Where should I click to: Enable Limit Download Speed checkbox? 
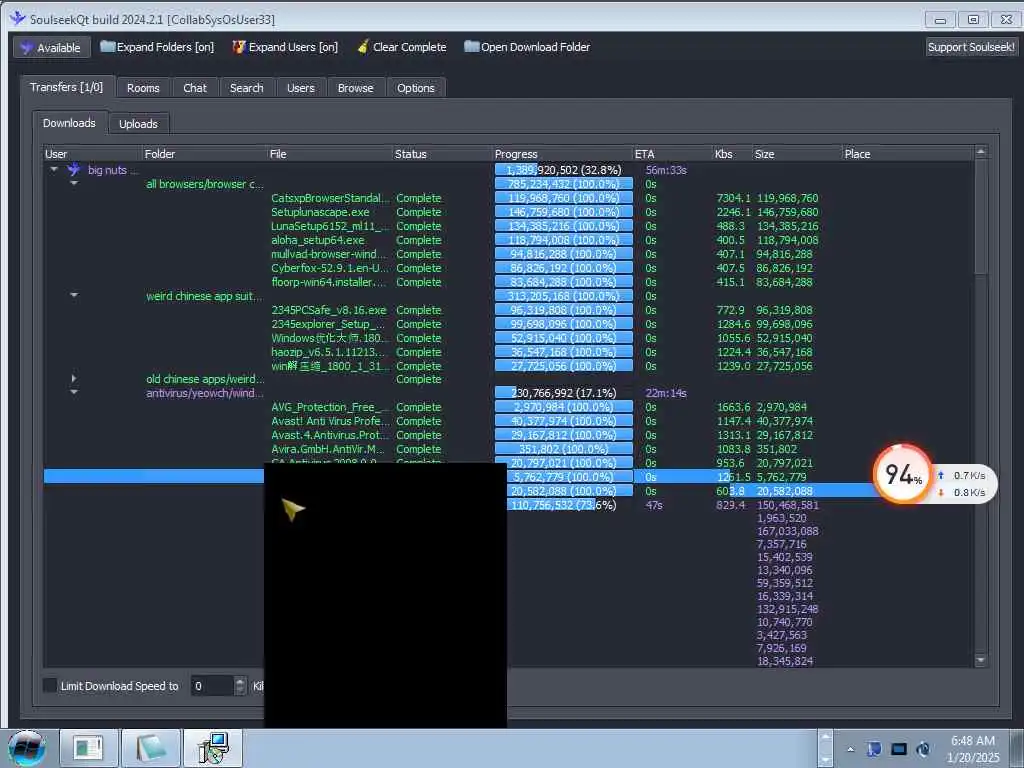click(50, 685)
